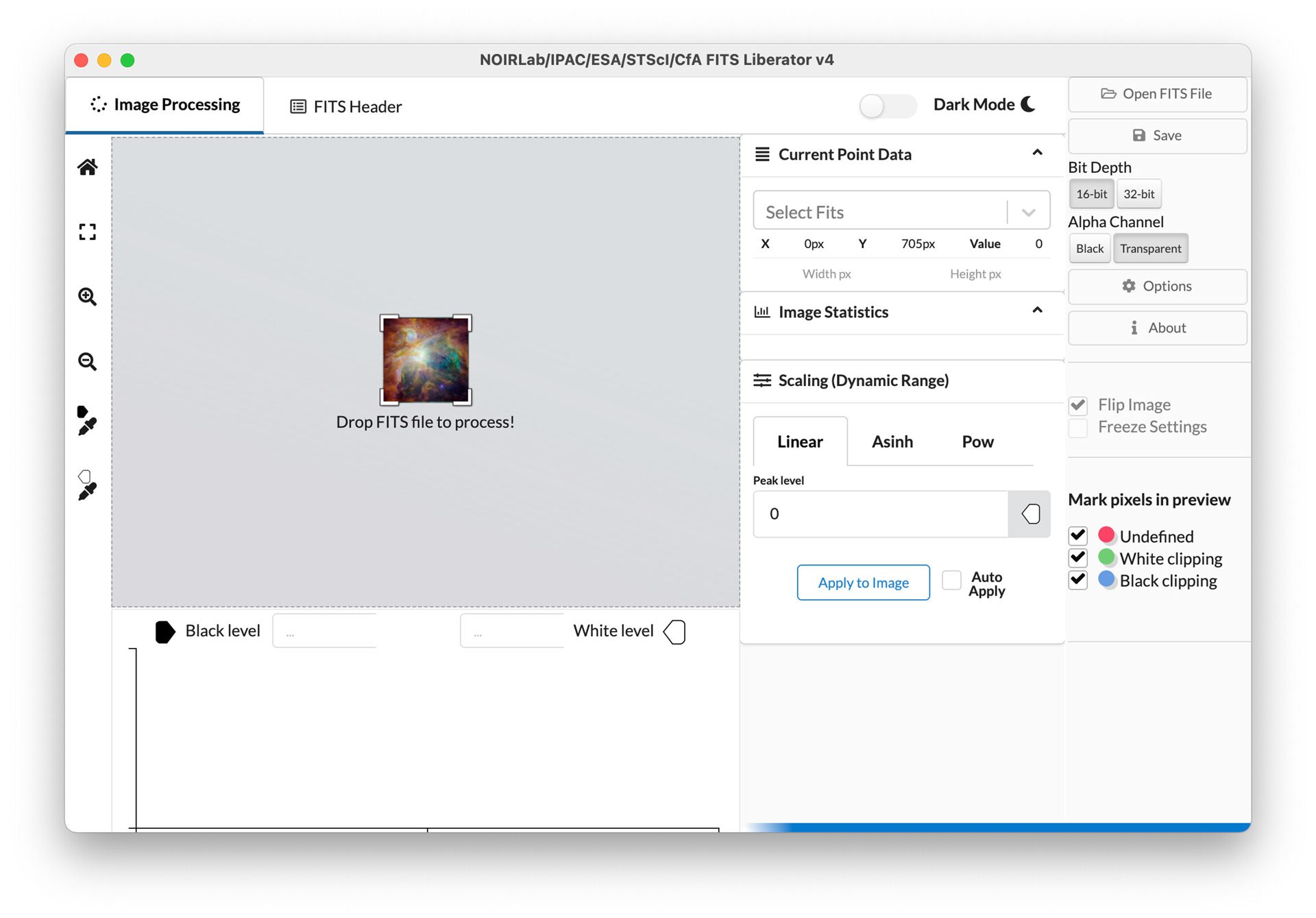The image size is (1316, 918).
Task: Switch to the Image Processing tab
Action: [x=164, y=105]
